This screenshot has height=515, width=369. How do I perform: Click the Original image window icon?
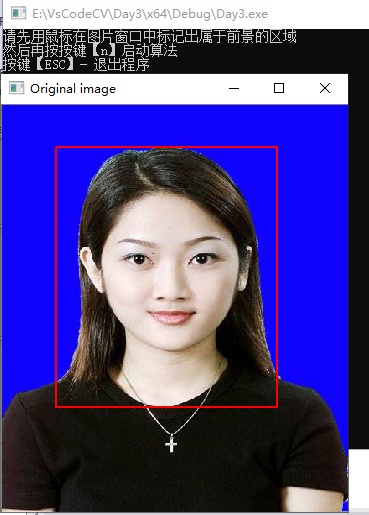click(x=16, y=88)
